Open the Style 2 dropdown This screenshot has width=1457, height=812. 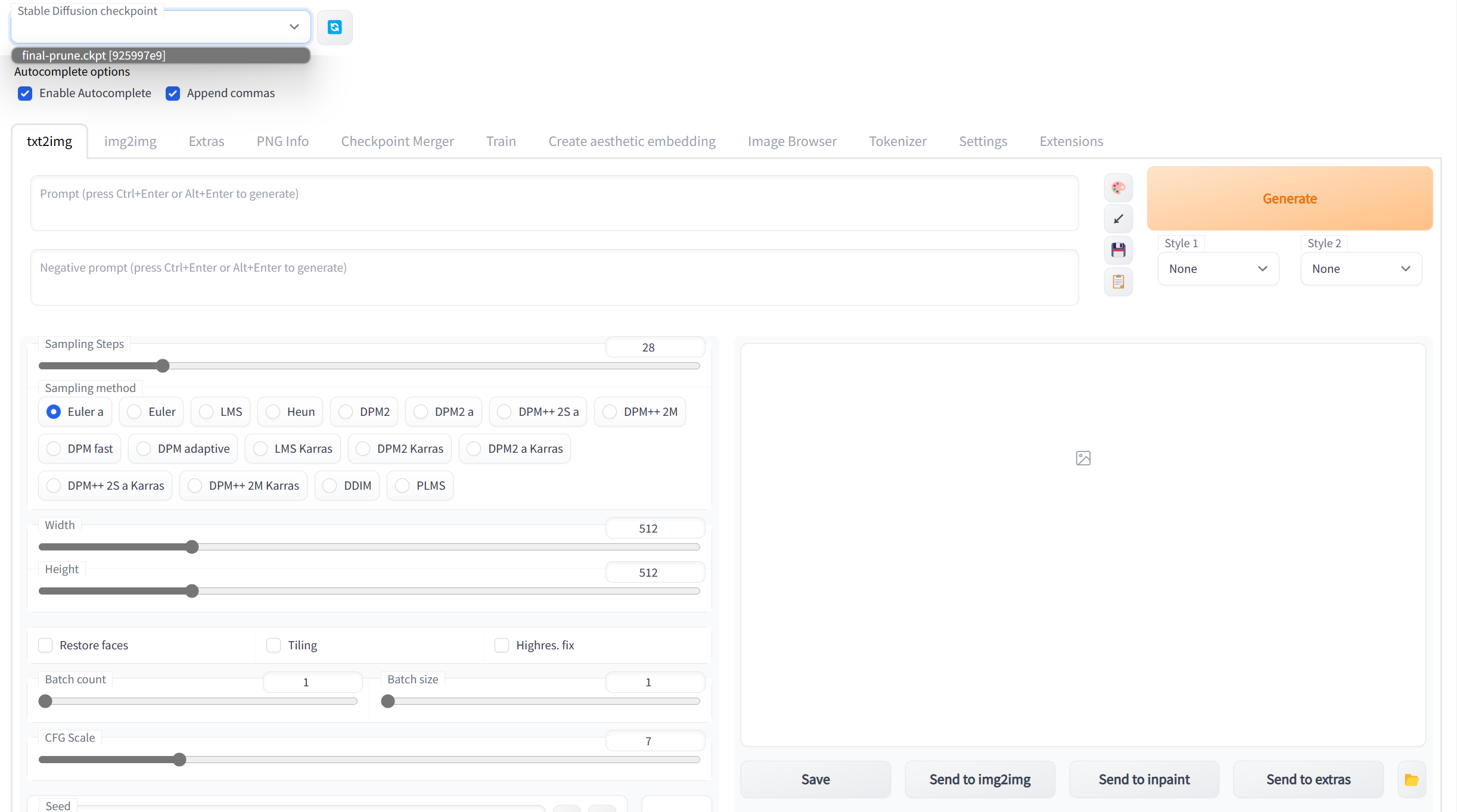(1360, 269)
